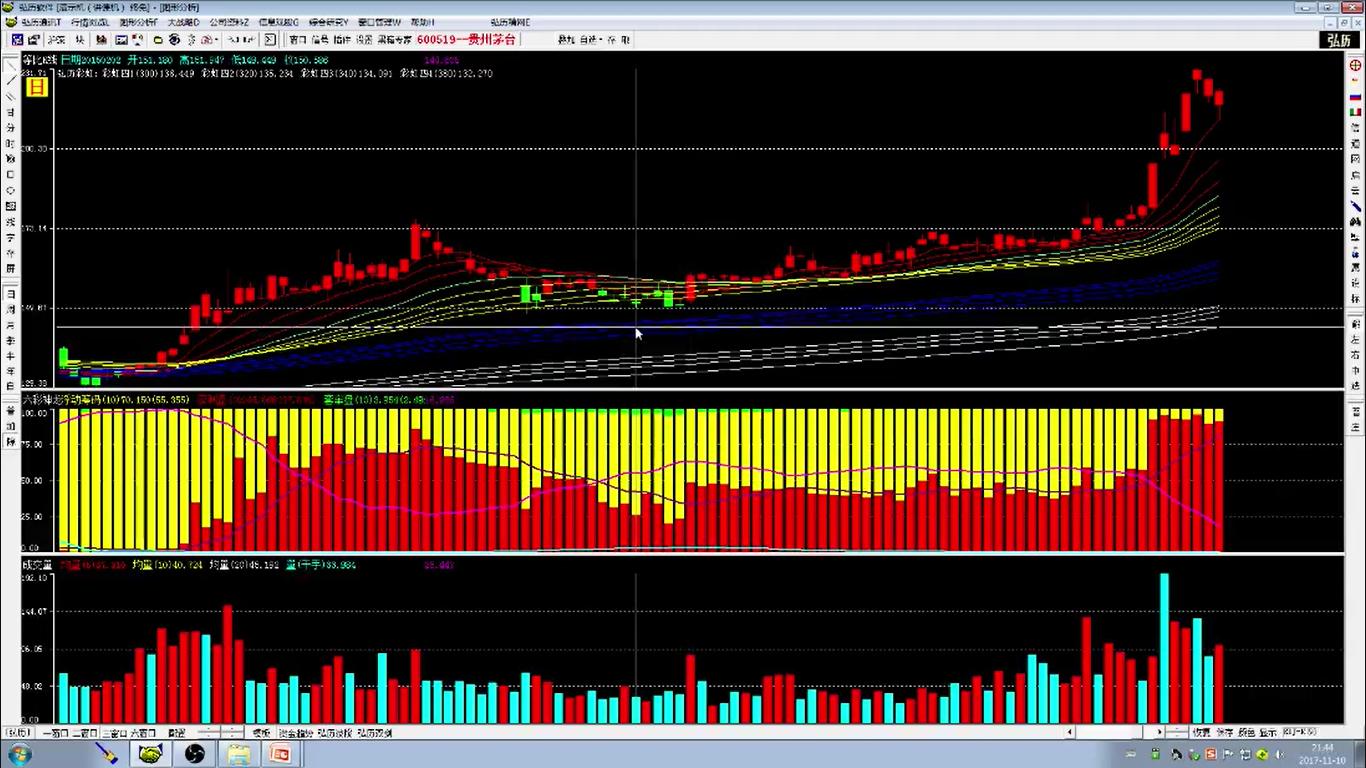Click the boxed arrow icon left of 窗口
Image resolution: width=1366 pixels, height=768 pixels.
[x=270, y=40]
